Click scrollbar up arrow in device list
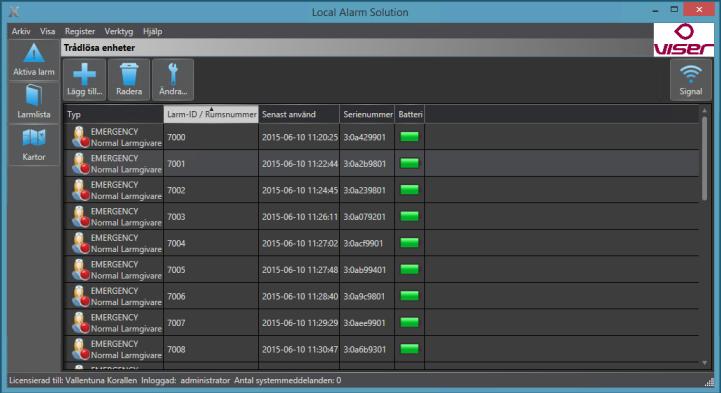Image resolution: width=721 pixels, height=393 pixels. [704, 110]
